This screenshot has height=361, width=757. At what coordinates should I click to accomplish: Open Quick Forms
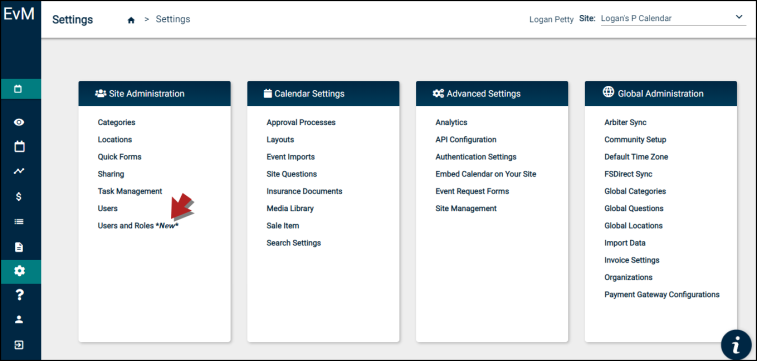pos(119,157)
